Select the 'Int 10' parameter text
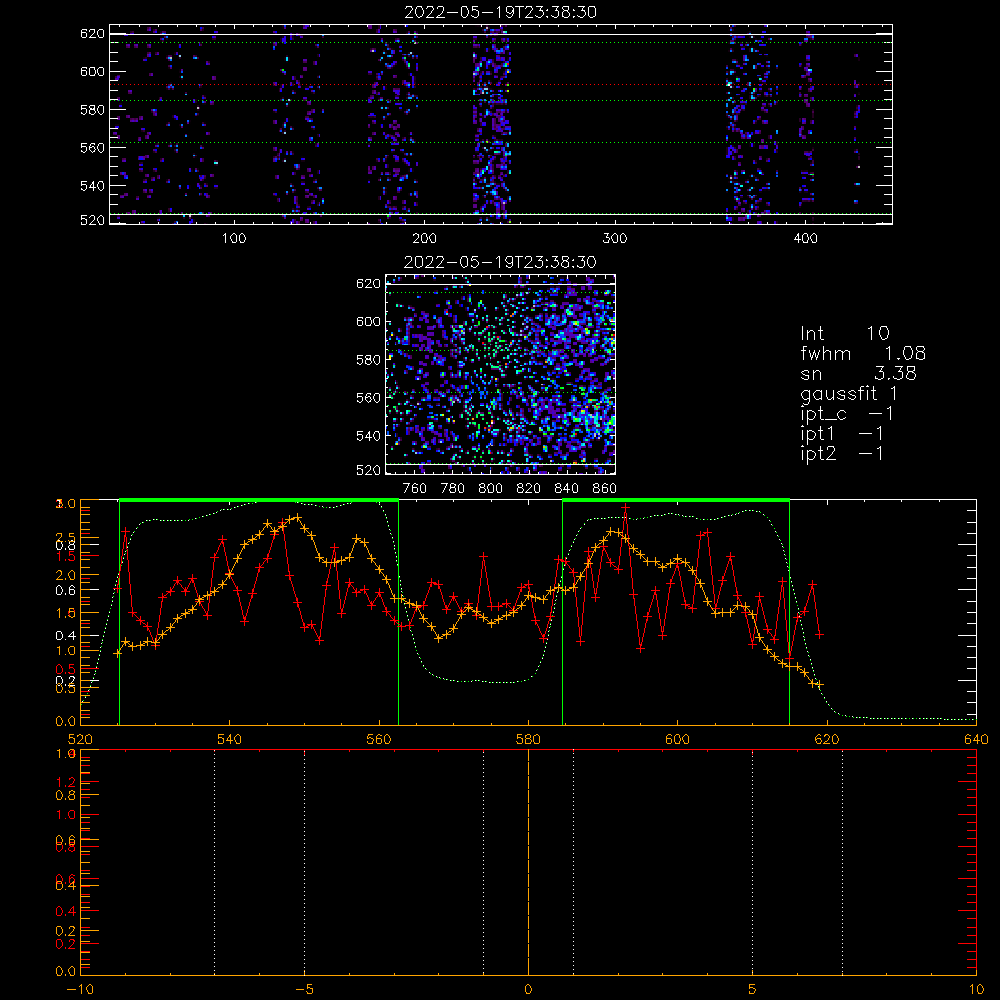The height and width of the screenshot is (1000, 1000). (x=845, y=333)
